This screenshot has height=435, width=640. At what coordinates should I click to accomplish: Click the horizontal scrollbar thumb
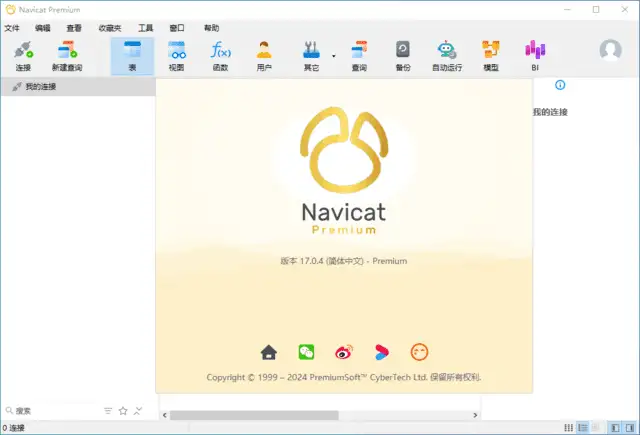tap(254, 415)
